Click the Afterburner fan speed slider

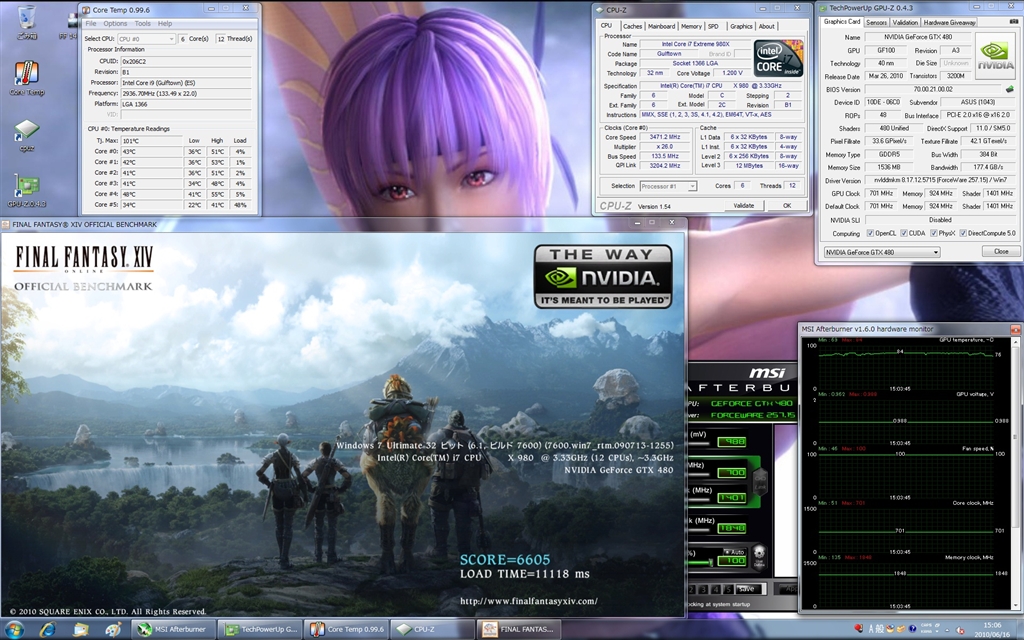click(x=705, y=561)
